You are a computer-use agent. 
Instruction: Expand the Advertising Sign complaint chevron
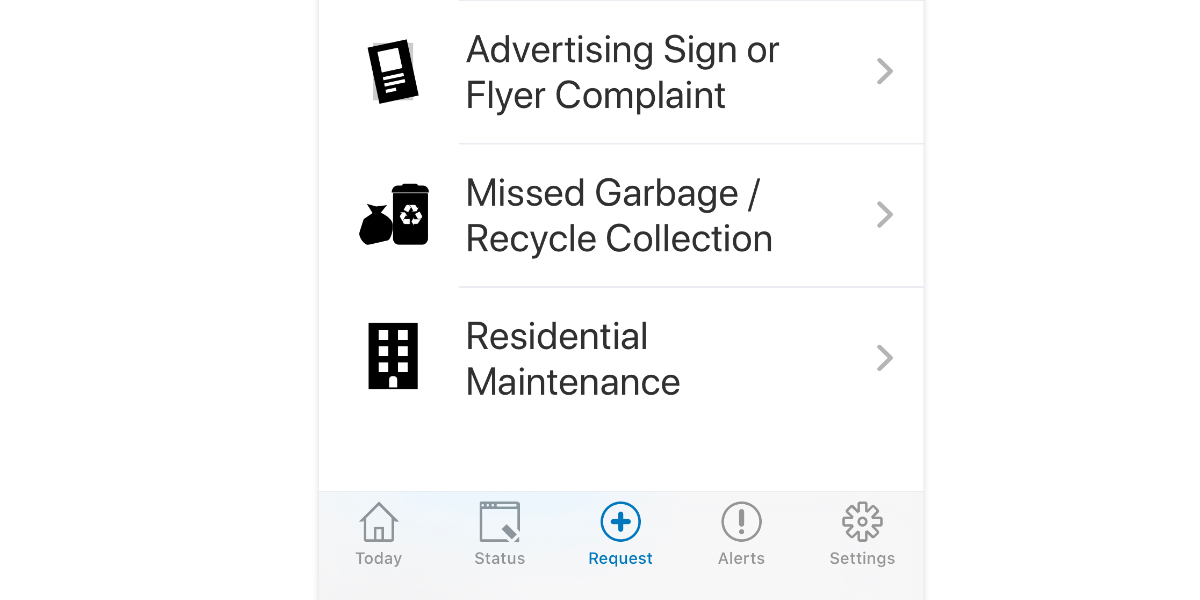pyautogui.click(x=884, y=71)
